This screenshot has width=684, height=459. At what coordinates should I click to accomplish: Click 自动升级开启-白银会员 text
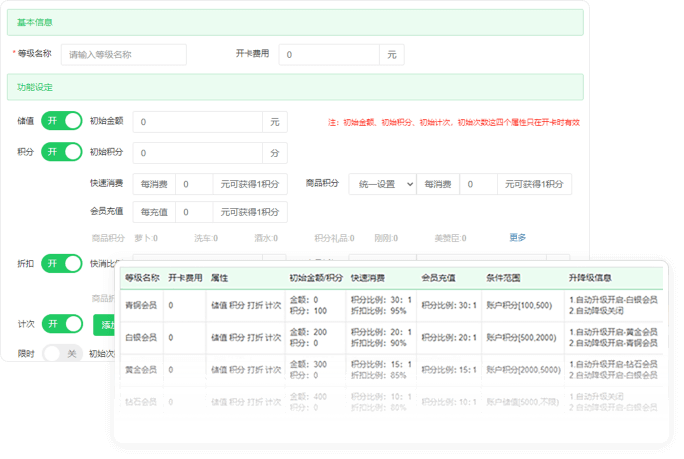(616, 300)
